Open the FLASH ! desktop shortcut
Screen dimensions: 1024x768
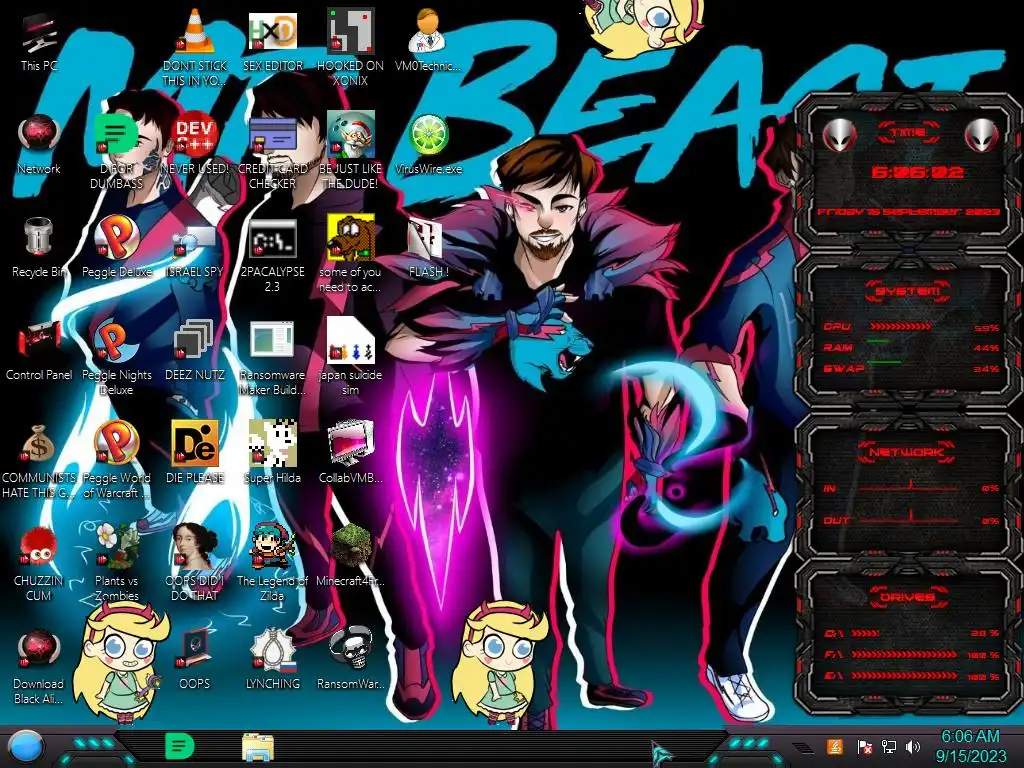[x=428, y=247]
